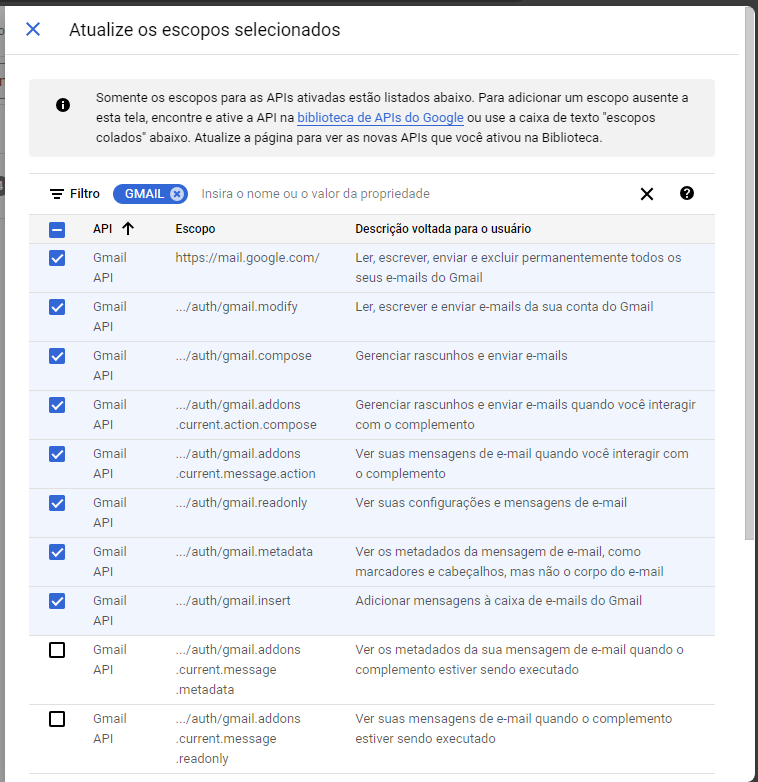Uncheck the https://mail.google.com/ scope
Screen dimensions: 758x782
click(x=57, y=258)
